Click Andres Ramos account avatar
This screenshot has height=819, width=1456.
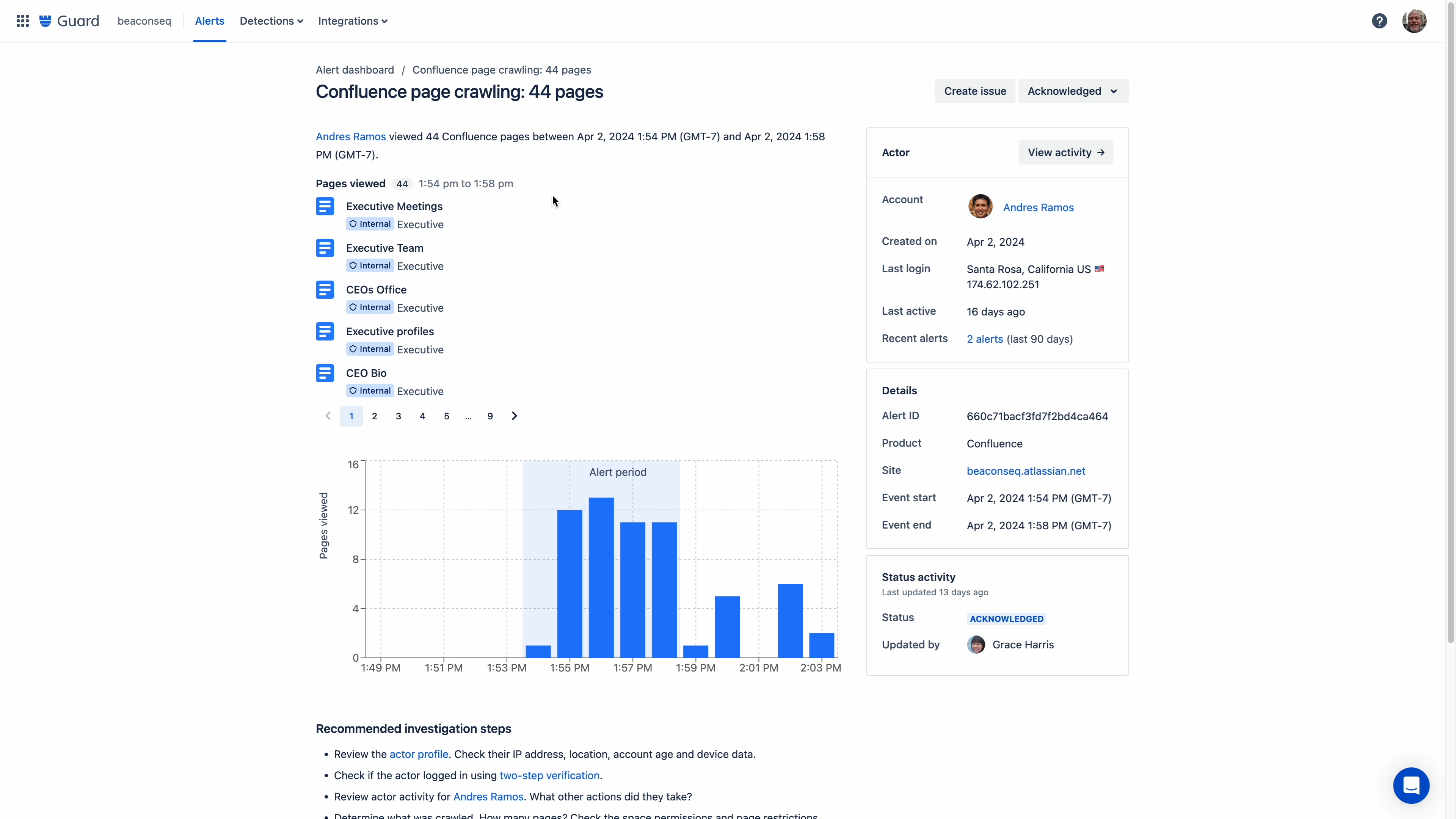[x=980, y=207]
